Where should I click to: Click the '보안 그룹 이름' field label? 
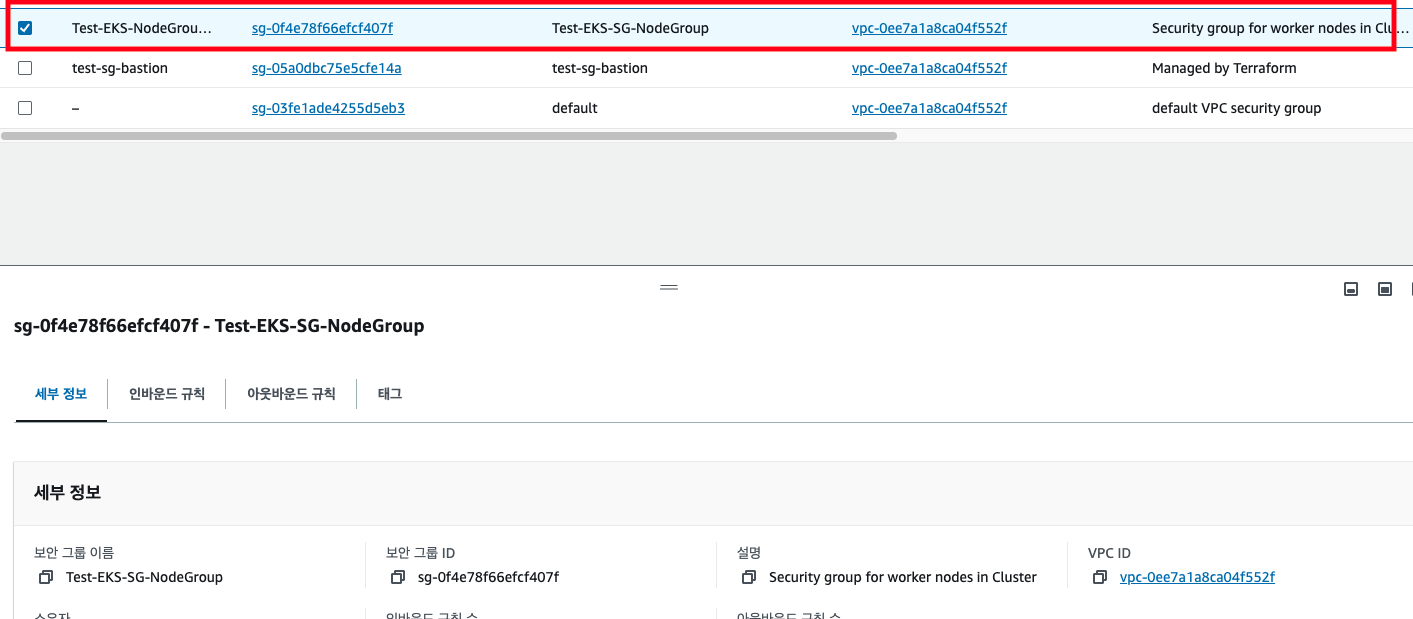(x=74, y=553)
